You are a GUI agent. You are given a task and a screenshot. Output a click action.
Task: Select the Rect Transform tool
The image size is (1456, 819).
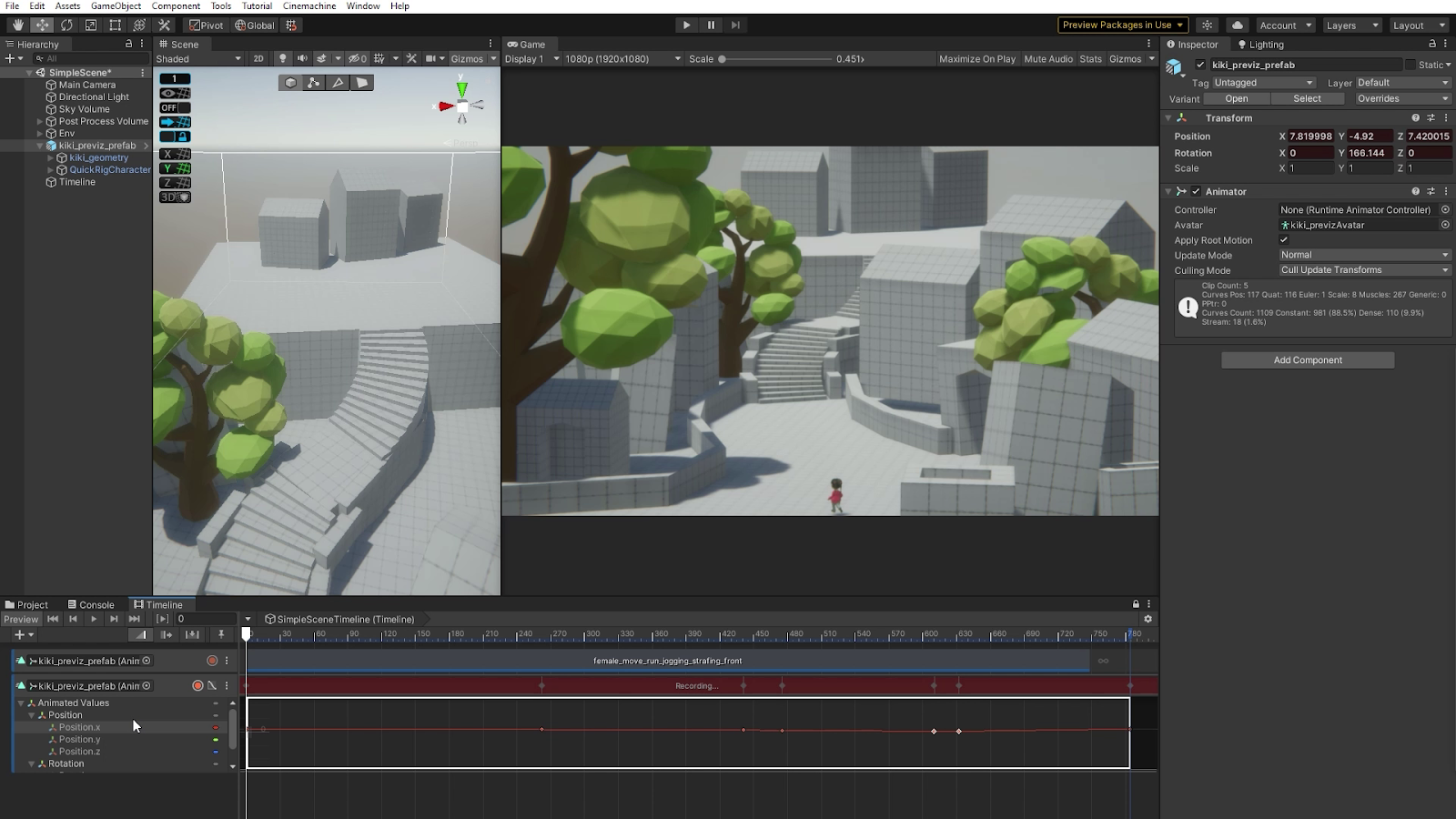pyautogui.click(x=116, y=25)
